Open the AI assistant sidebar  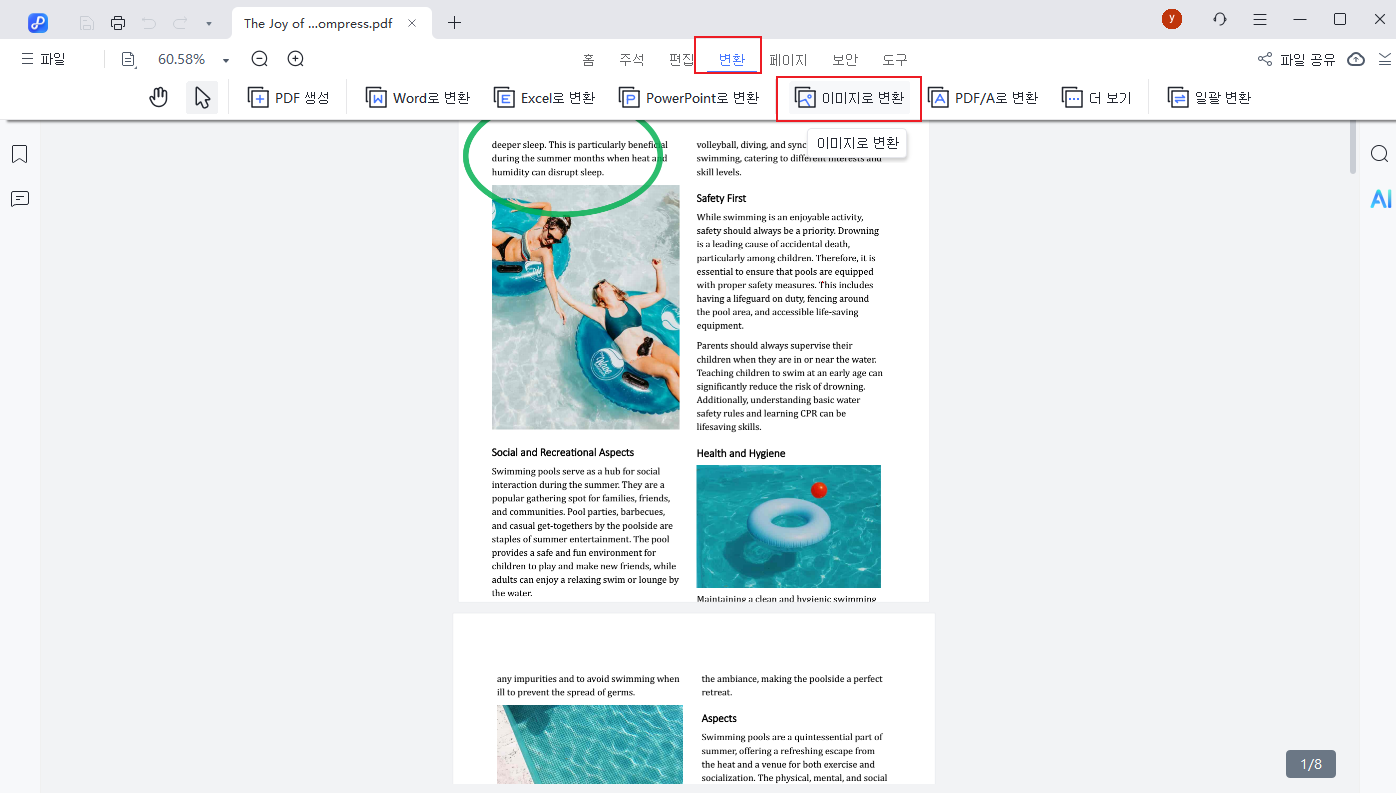pyautogui.click(x=1380, y=199)
